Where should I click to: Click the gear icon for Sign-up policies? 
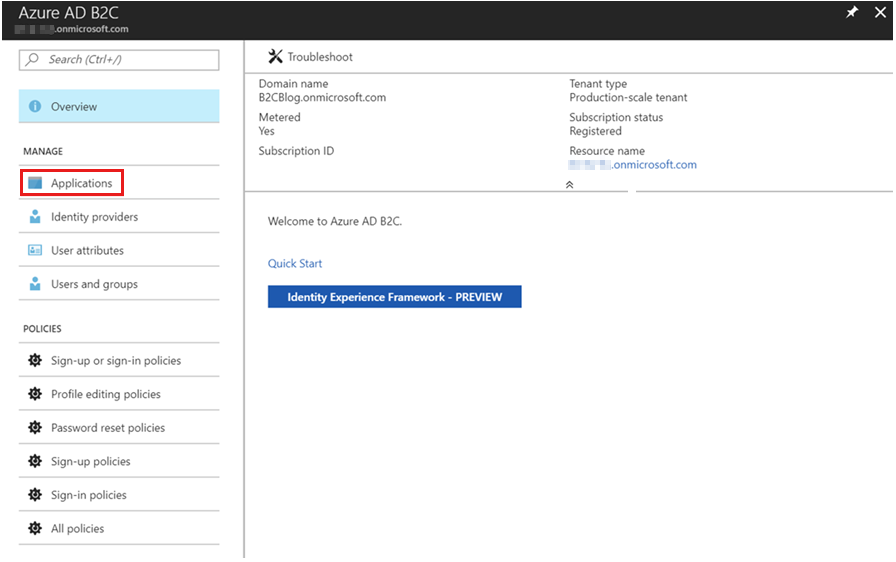pyautogui.click(x=35, y=461)
